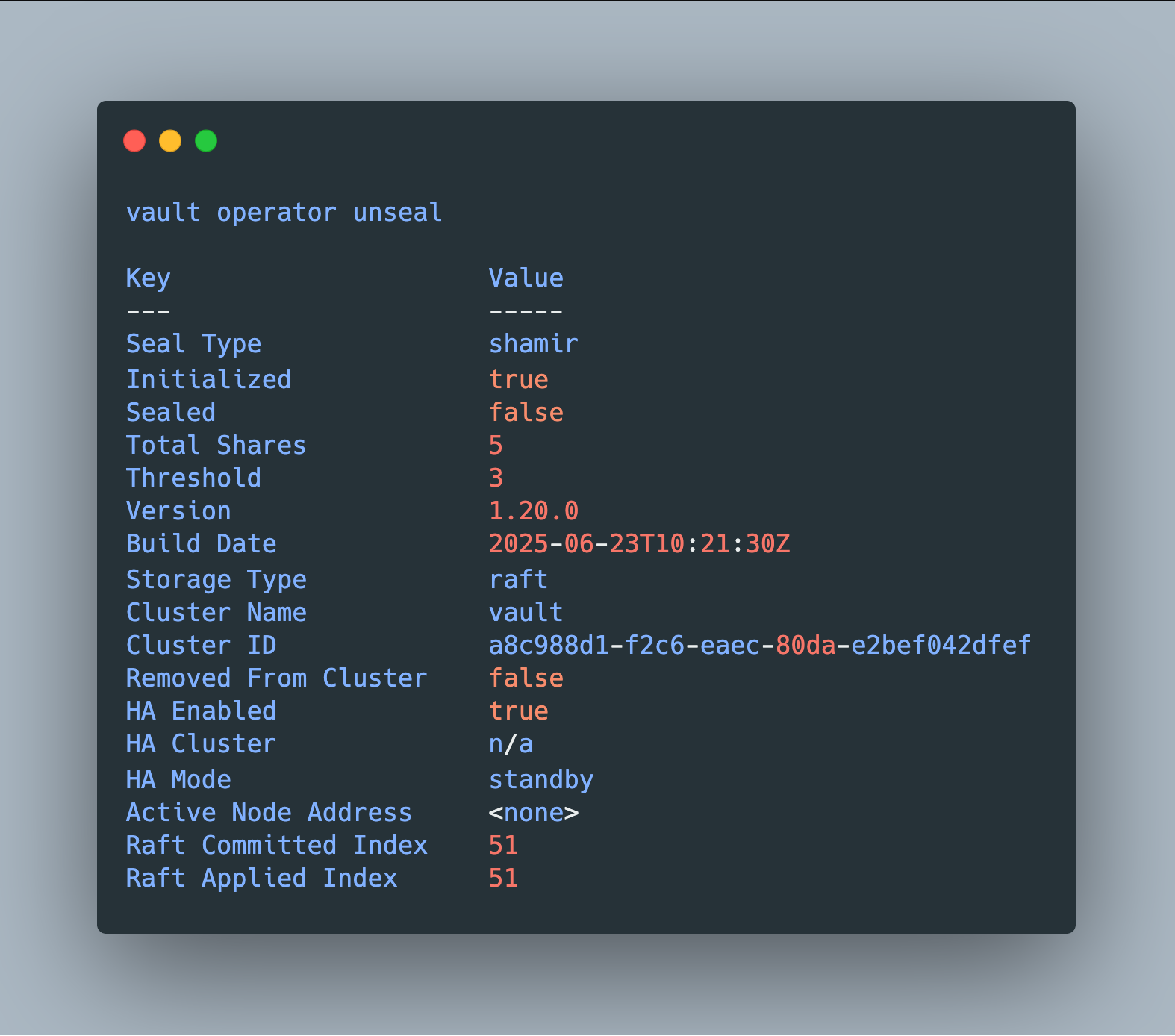Click the 'vault operator unseal' command text
The width and height of the screenshot is (1175, 1036).
tap(284, 213)
